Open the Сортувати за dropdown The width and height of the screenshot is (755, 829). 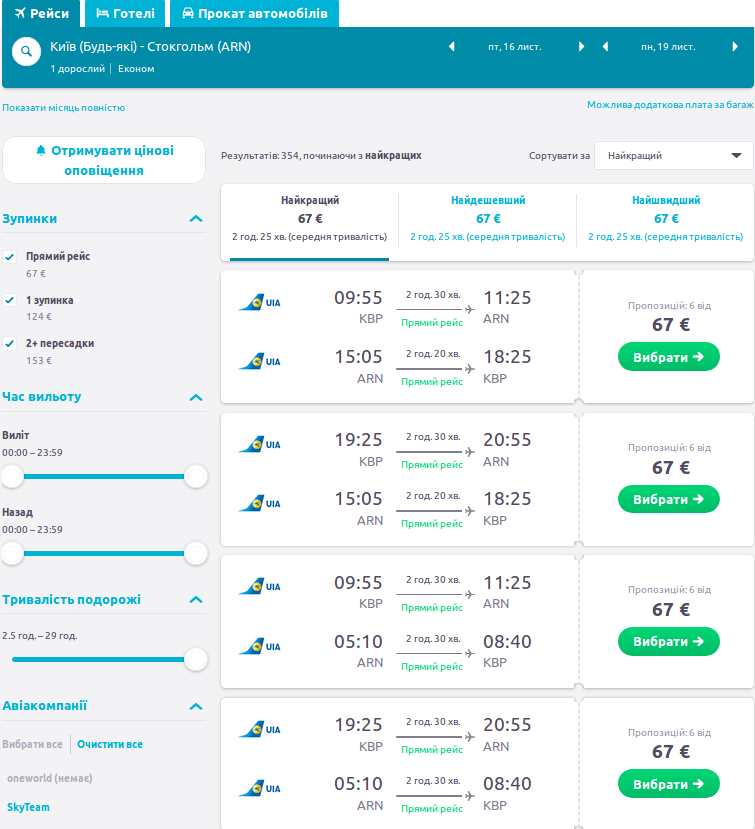pyautogui.click(x=673, y=156)
